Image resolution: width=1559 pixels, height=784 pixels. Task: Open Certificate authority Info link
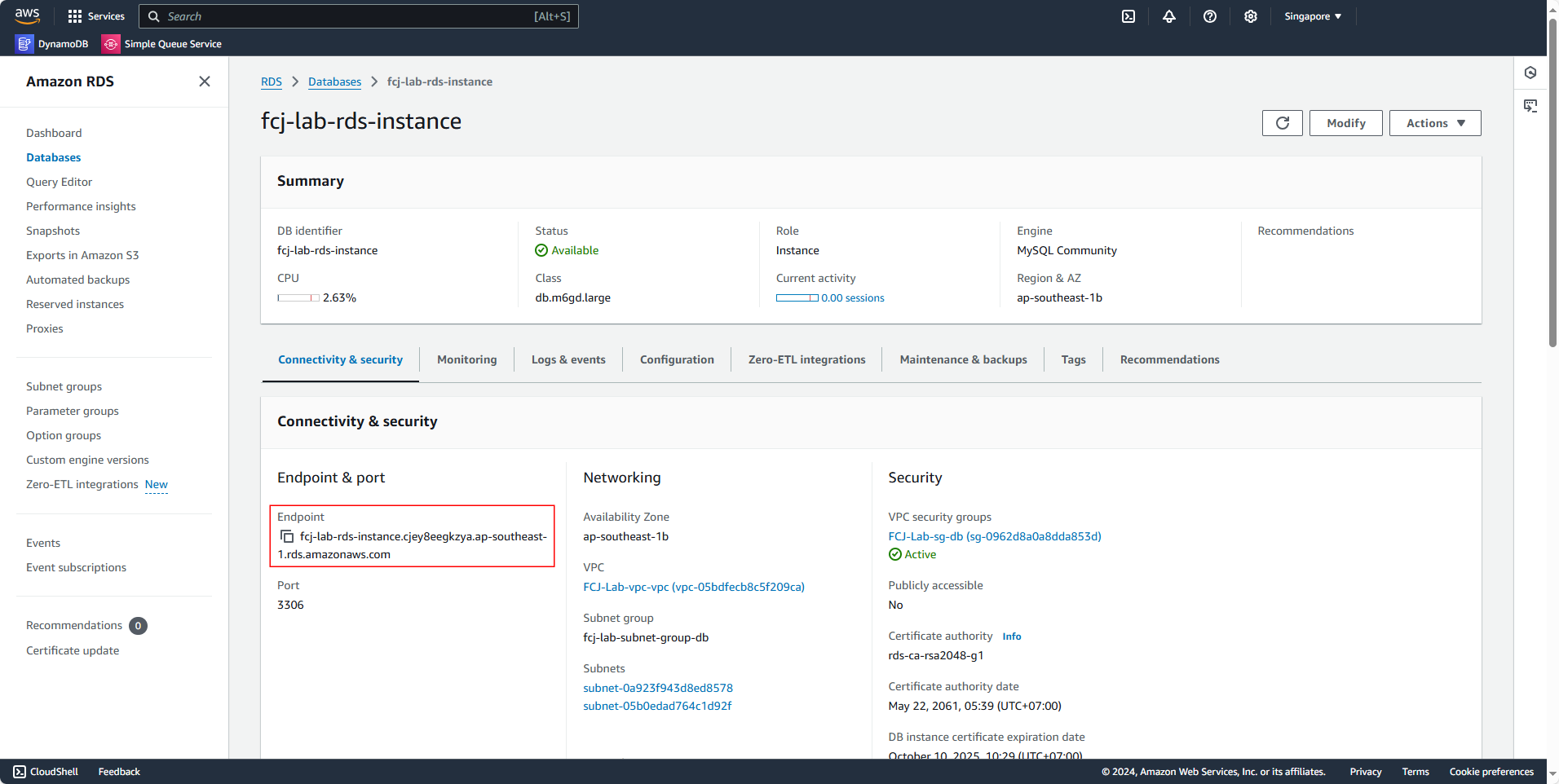click(1012, 636)
